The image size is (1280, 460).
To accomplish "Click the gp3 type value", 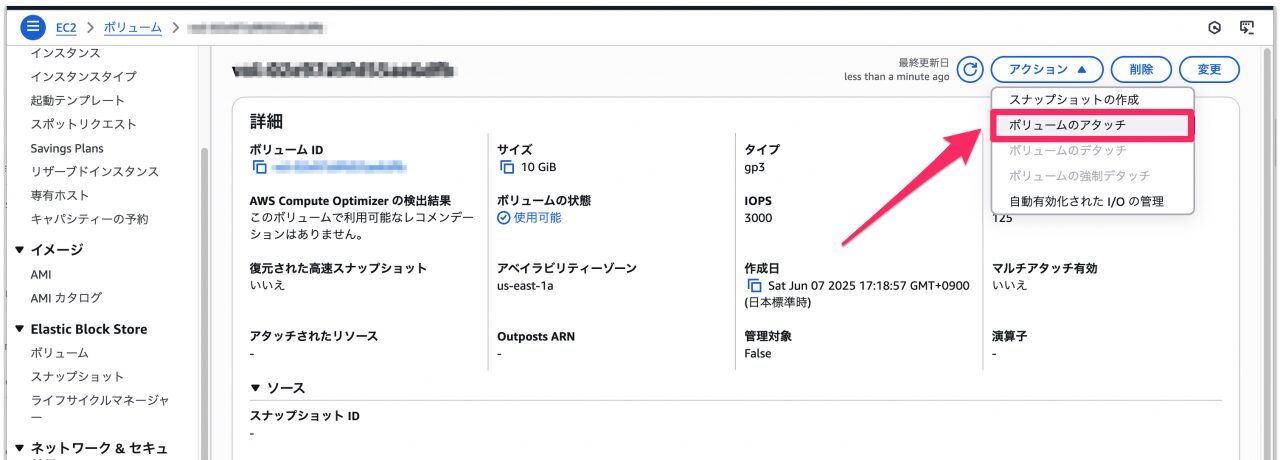I will 755,167.
